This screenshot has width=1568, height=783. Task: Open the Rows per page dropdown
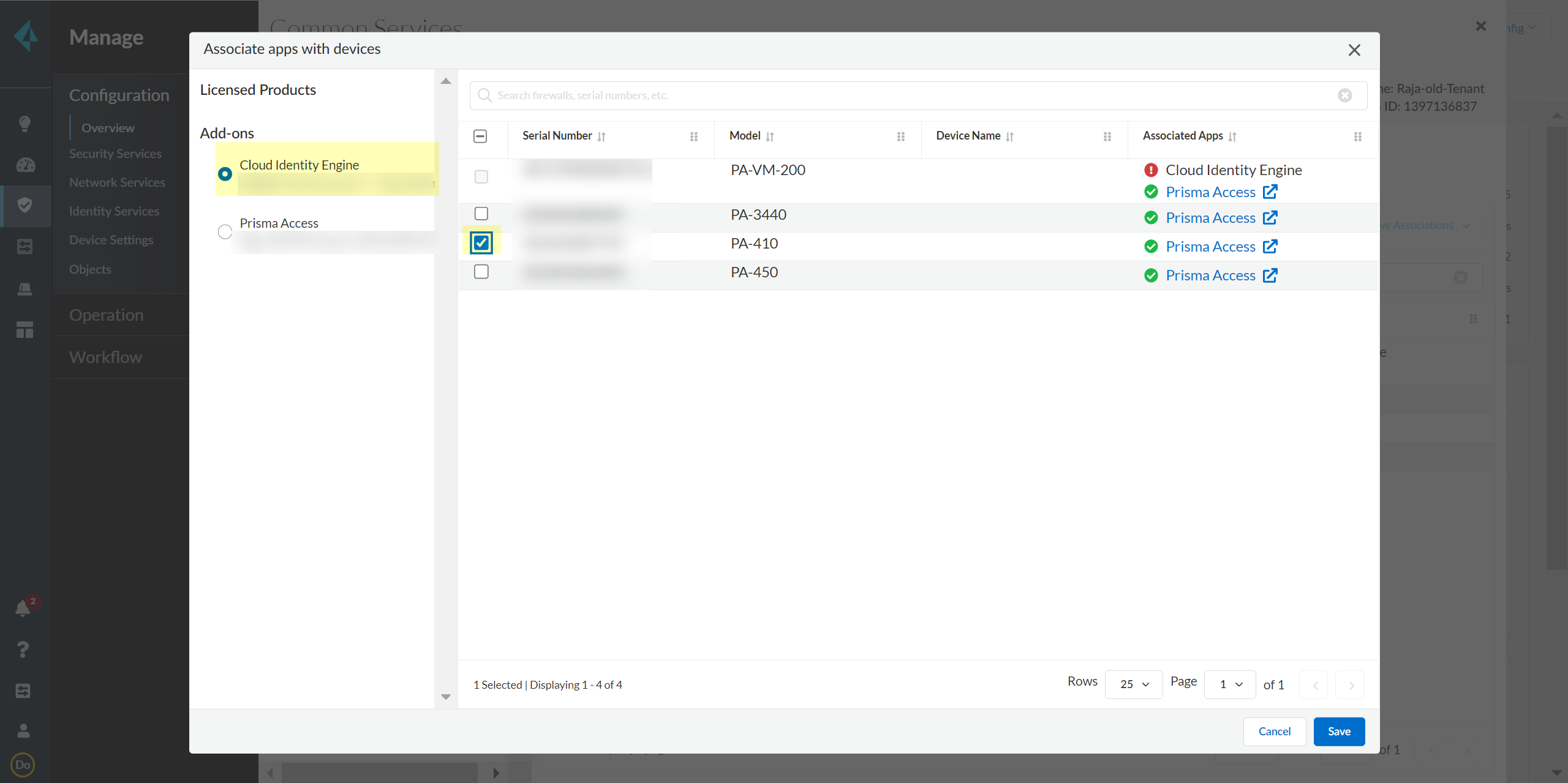point(1133,684)
